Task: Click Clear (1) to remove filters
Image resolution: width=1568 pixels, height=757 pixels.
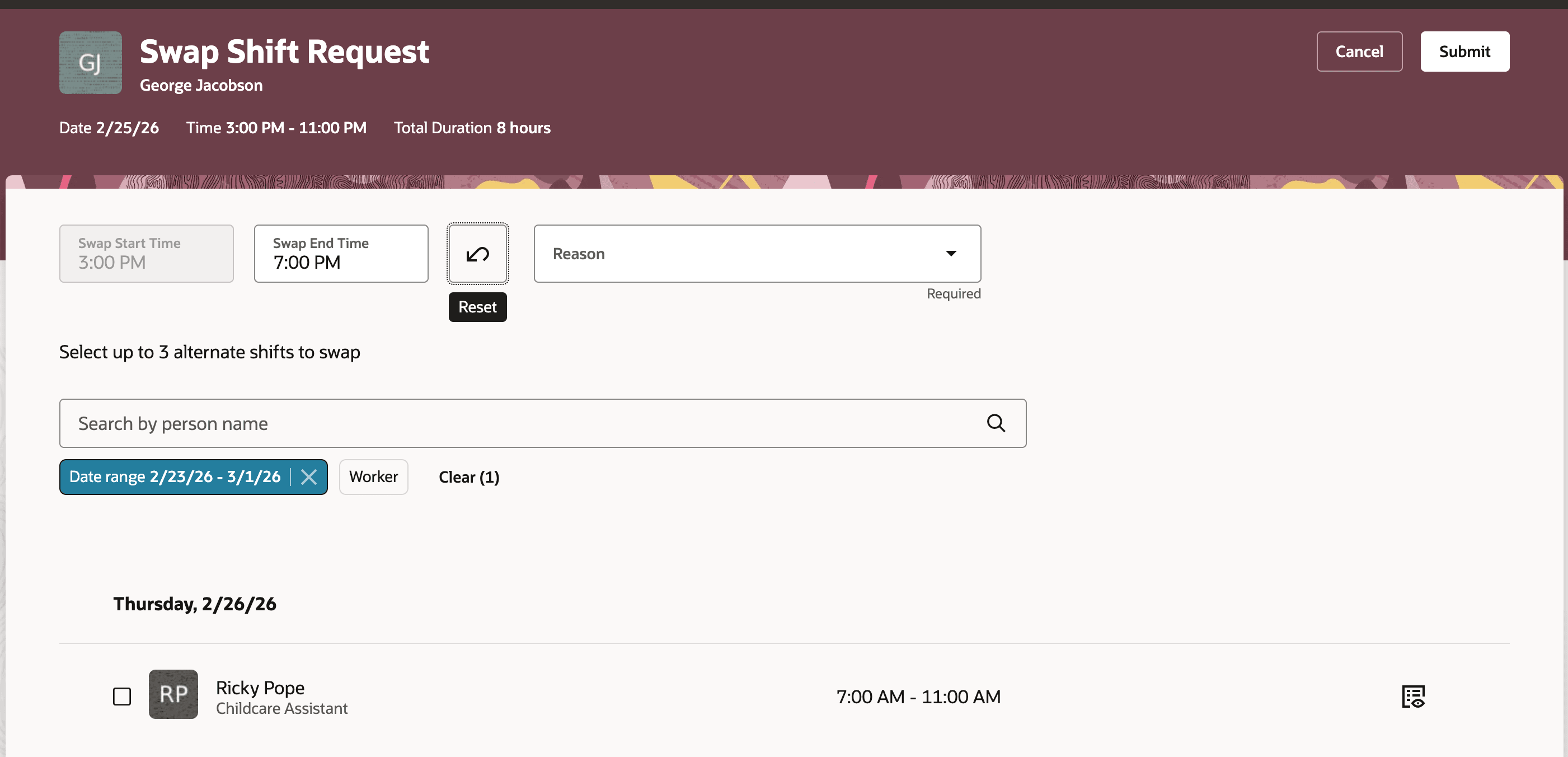Action: (469, 477)
